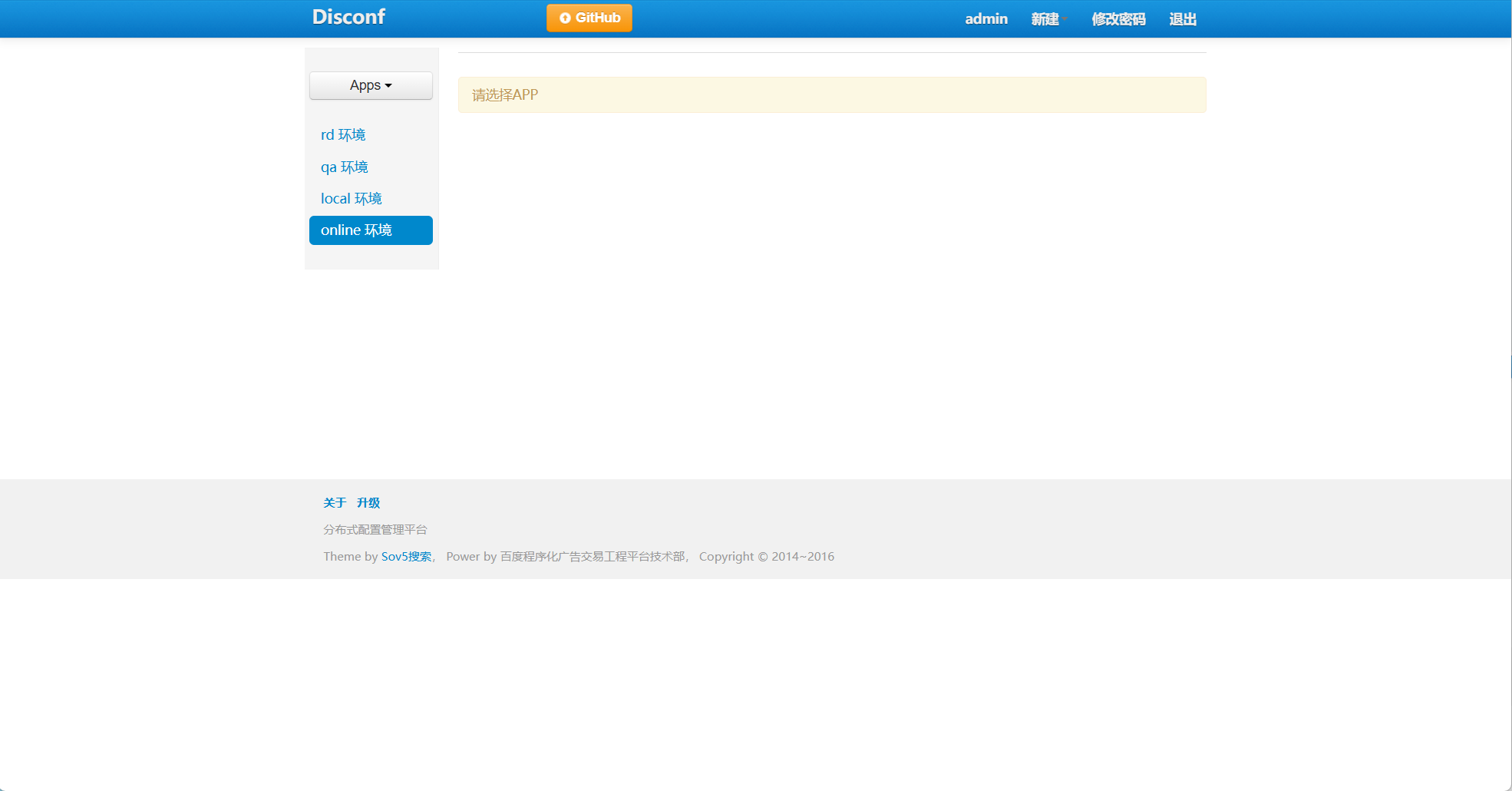Click the GitHub button label text
The height and width of the screenshot is (791, 1512).
598,18
